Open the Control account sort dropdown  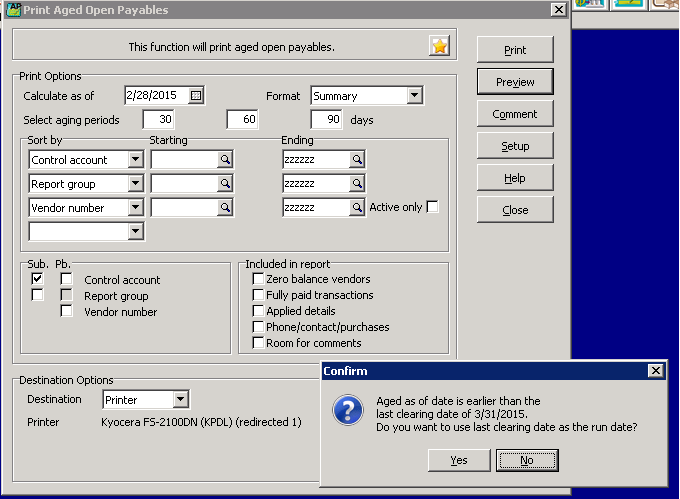tap(135, 160)
